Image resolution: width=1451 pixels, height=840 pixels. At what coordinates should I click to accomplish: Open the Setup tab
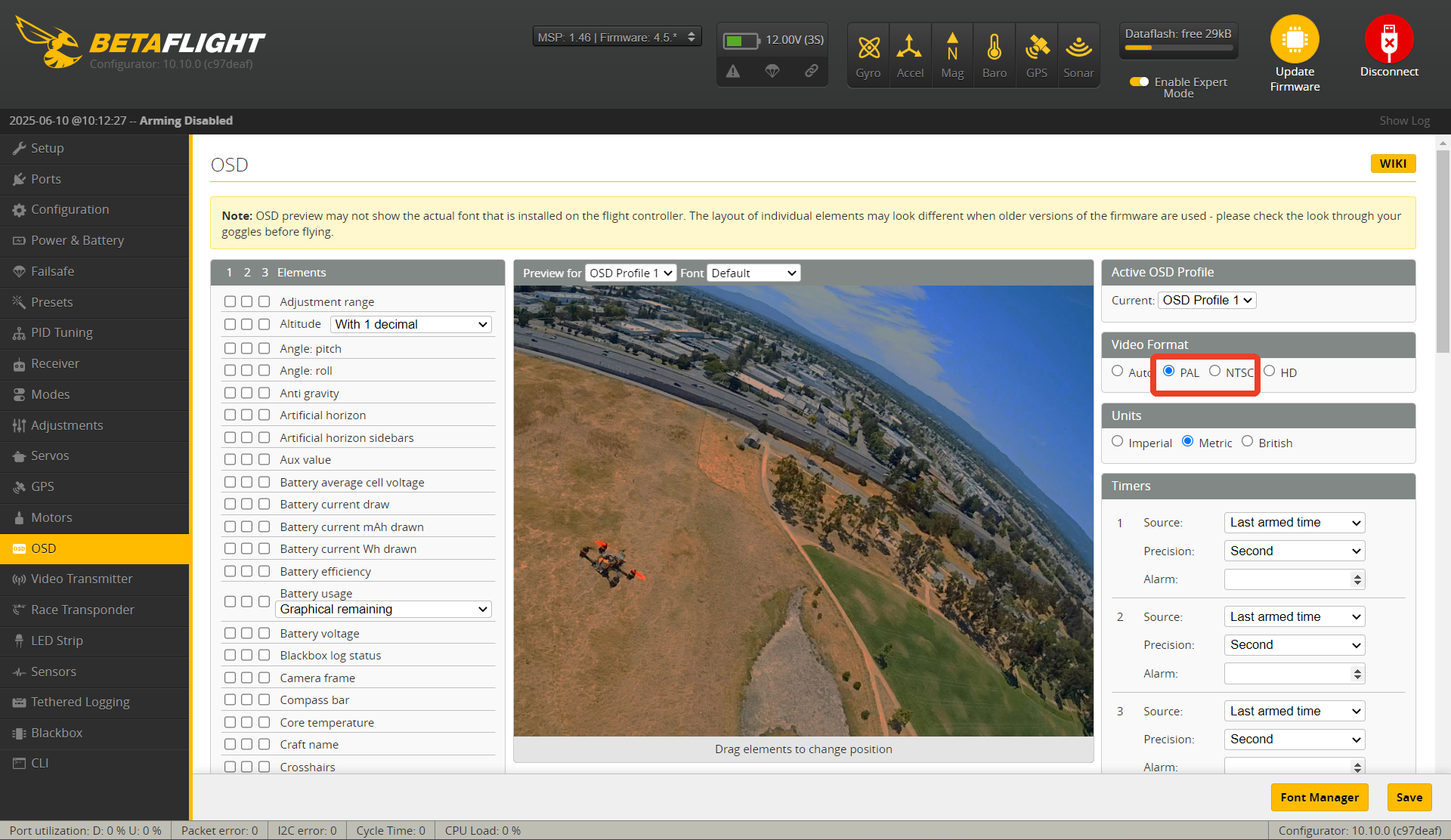click(x=94, y=148)
